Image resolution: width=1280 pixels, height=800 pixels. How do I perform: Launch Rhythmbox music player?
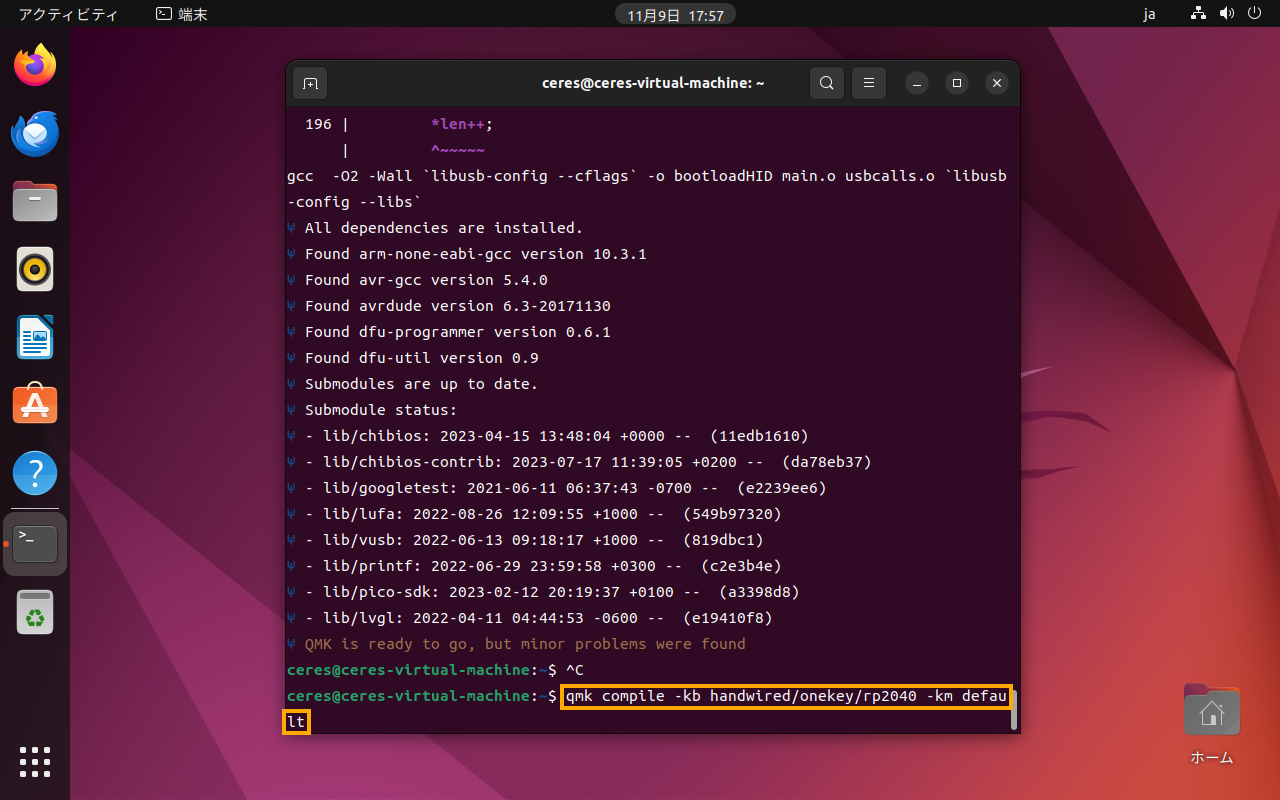(35, 269)
